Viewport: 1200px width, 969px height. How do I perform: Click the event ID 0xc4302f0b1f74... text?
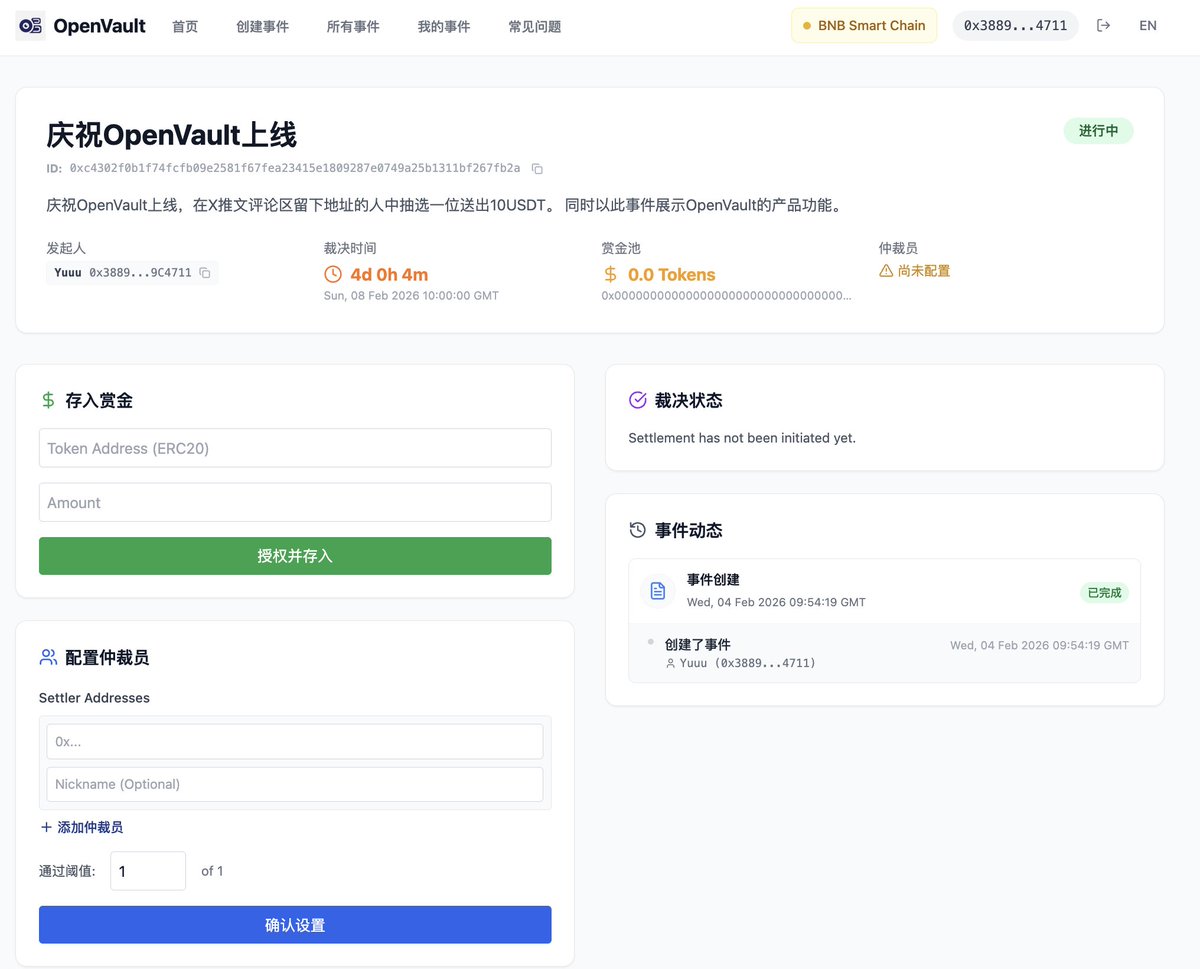click(x=295, y=169)
